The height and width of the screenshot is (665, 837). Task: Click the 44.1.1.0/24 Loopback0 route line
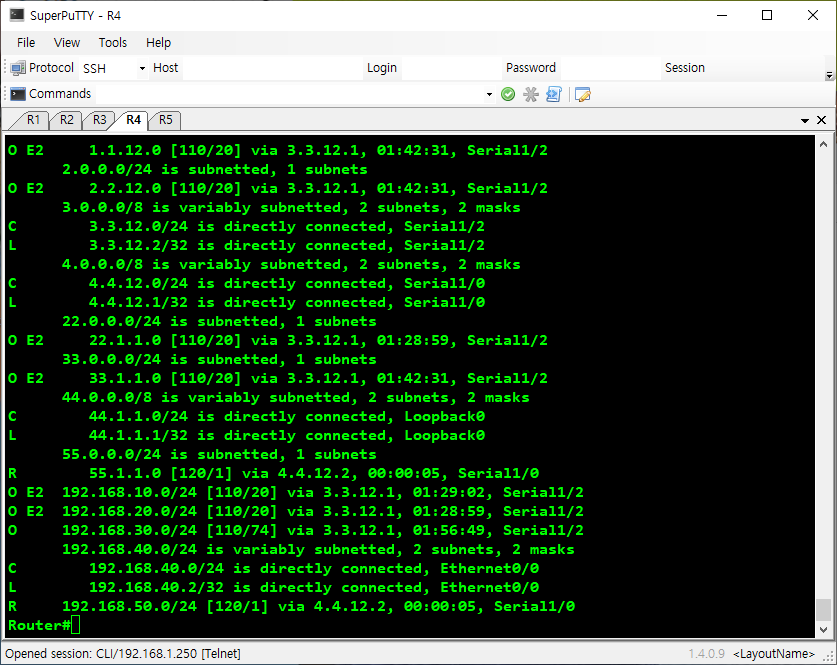(x=246, y=416)
